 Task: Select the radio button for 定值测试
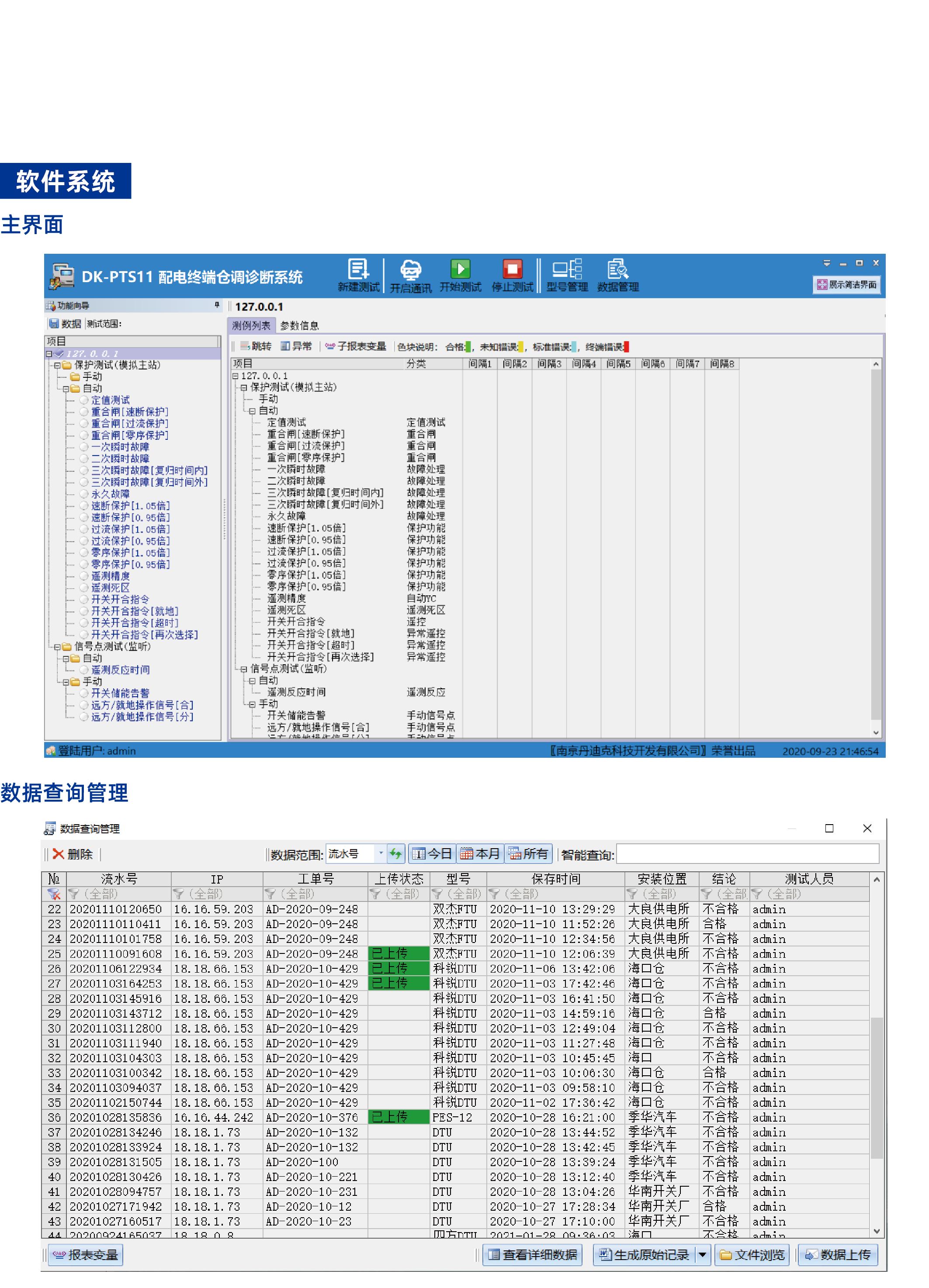84,401
